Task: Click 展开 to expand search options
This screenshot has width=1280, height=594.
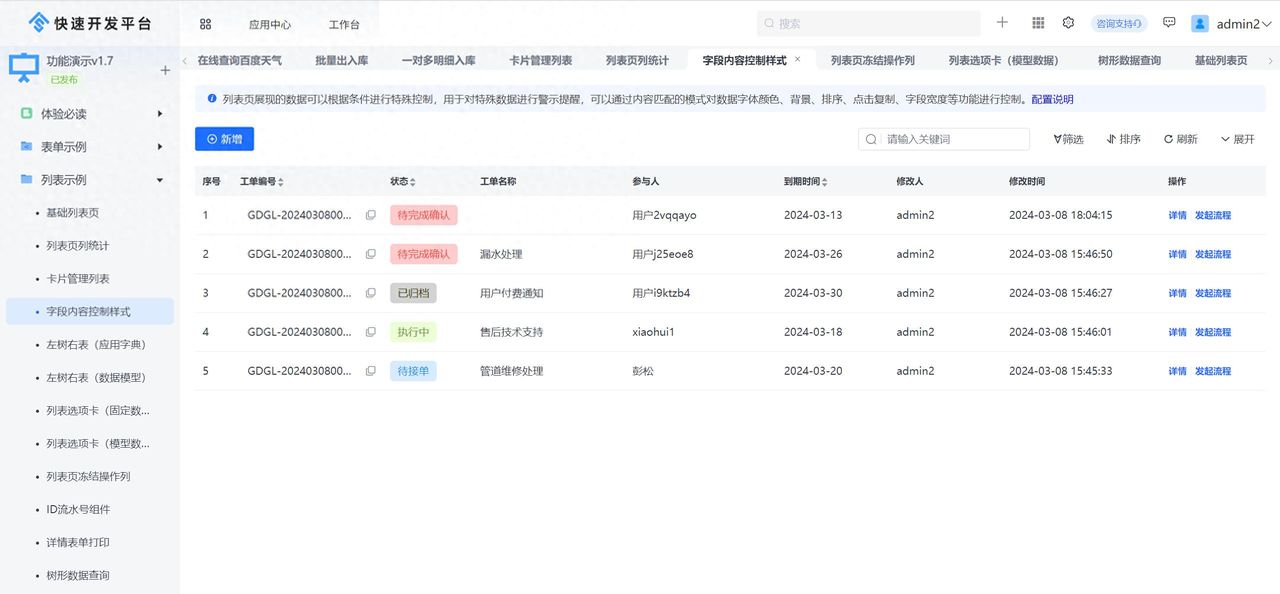Action: 1238,139
